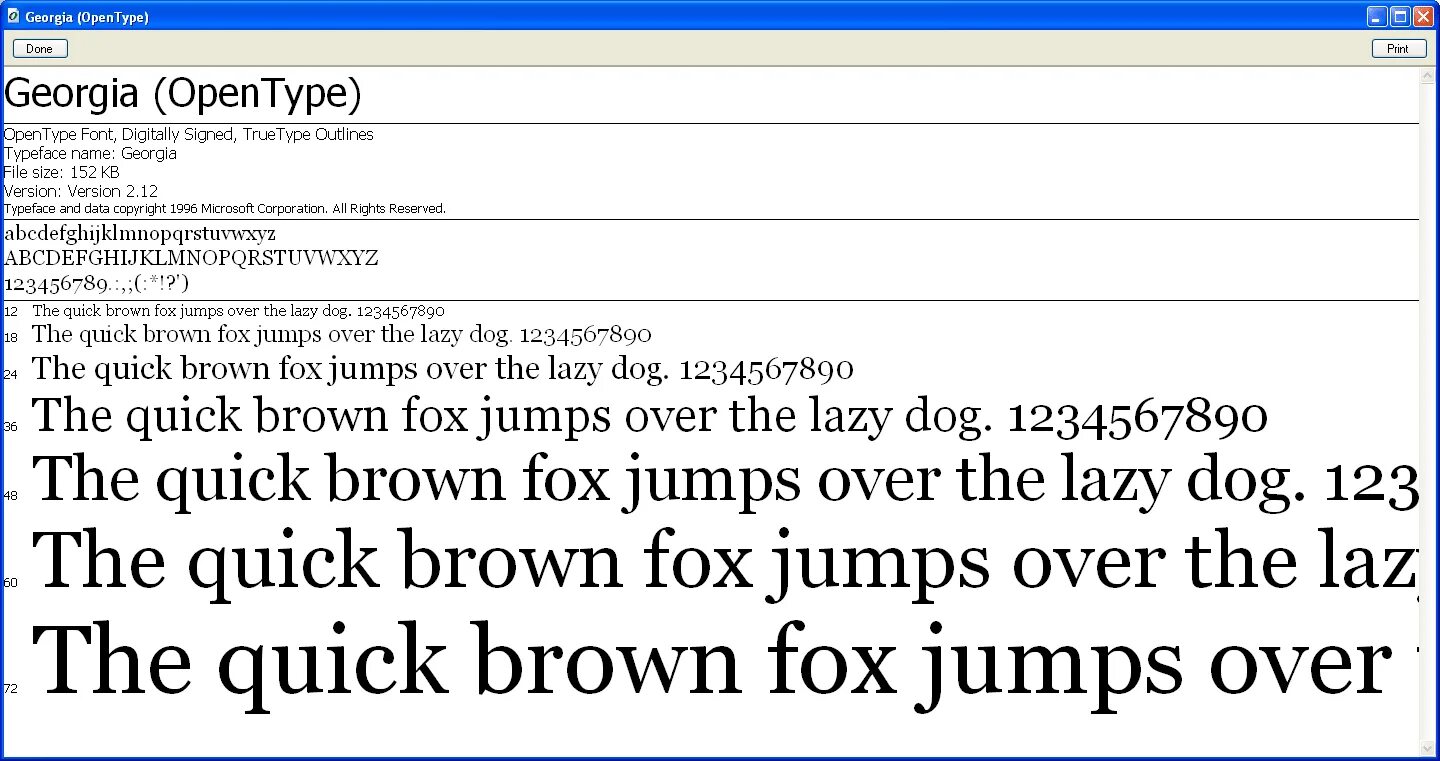Click 'OpenType Font, Digitally Signed, TrueType Outlines' line
Viewport: 1440px width, 761px height.
point(189,134)
